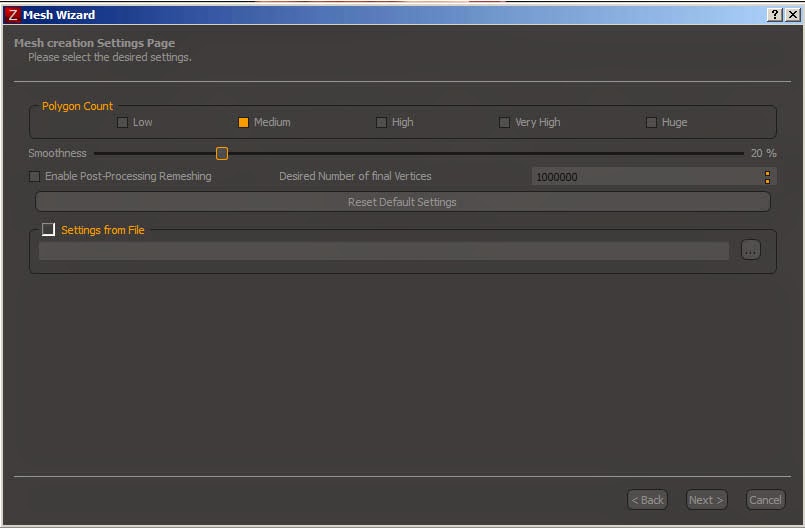805x528 pixels.
Task: Open file browser with the ellipsis button
Action: 751,250
